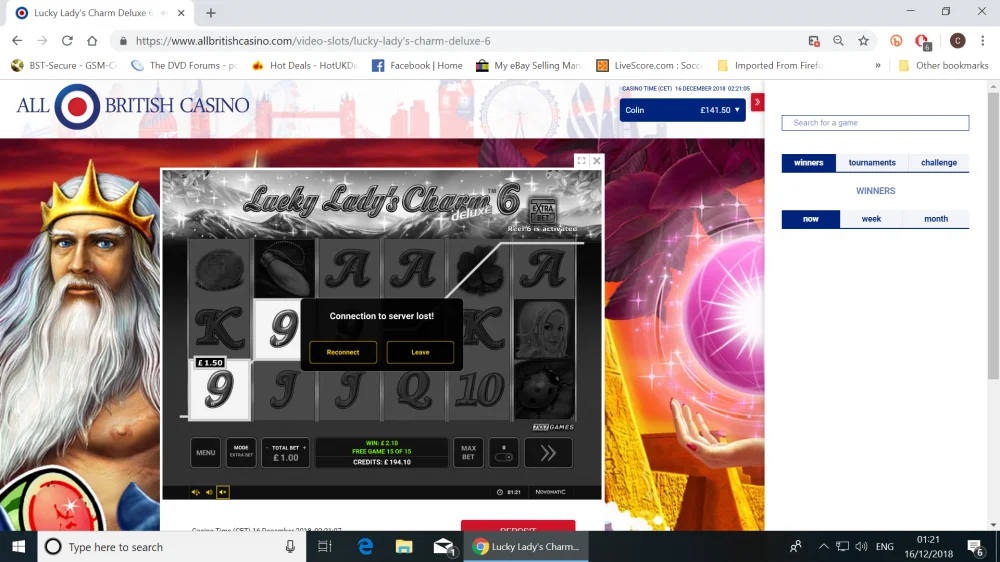The image size is (1000, 562).
Task: Click the red DEPOSIT button
Action: (x=518, y=526)
